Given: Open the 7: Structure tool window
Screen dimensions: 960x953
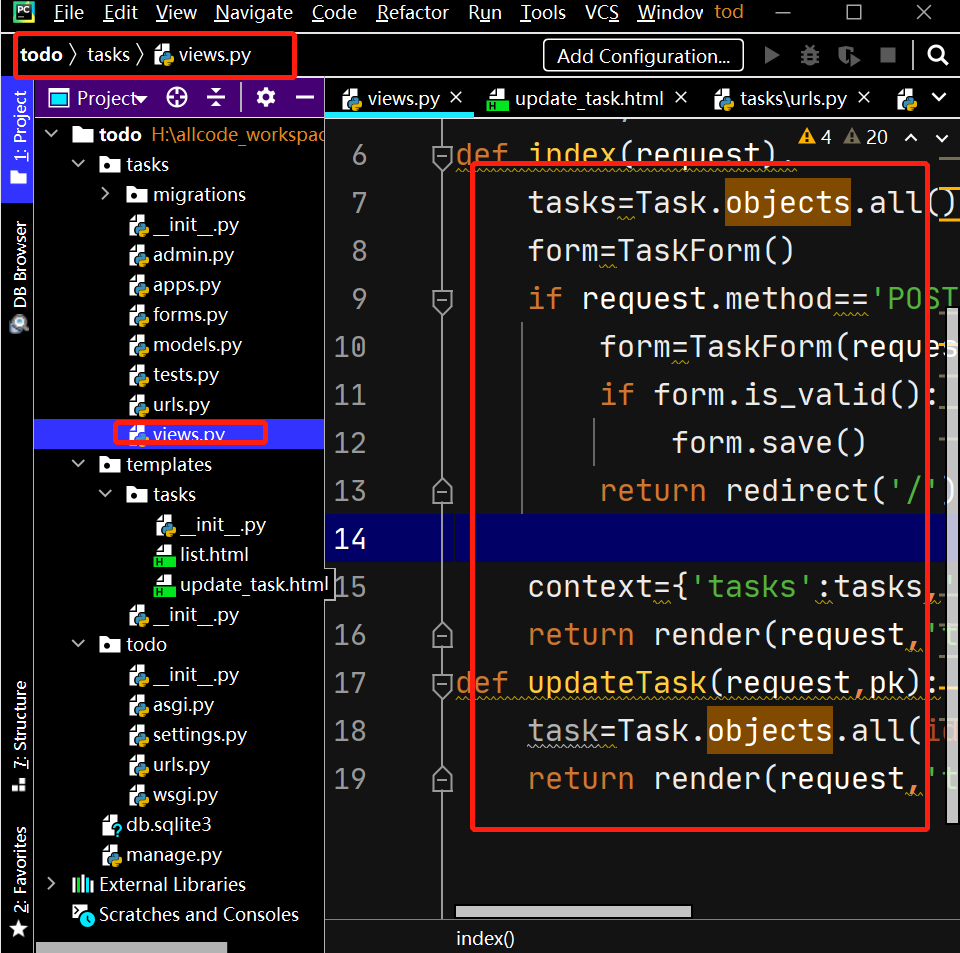Looking at the screenshot, I should [20, 735].
